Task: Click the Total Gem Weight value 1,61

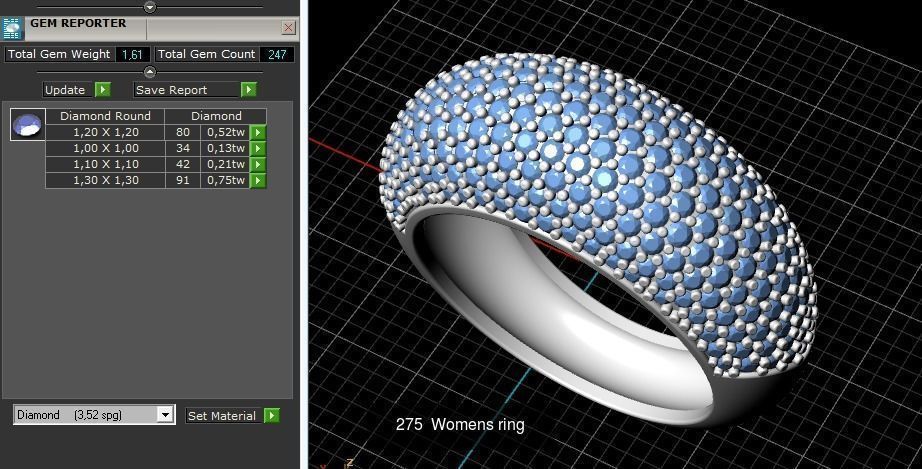Action: click(132, 54)
